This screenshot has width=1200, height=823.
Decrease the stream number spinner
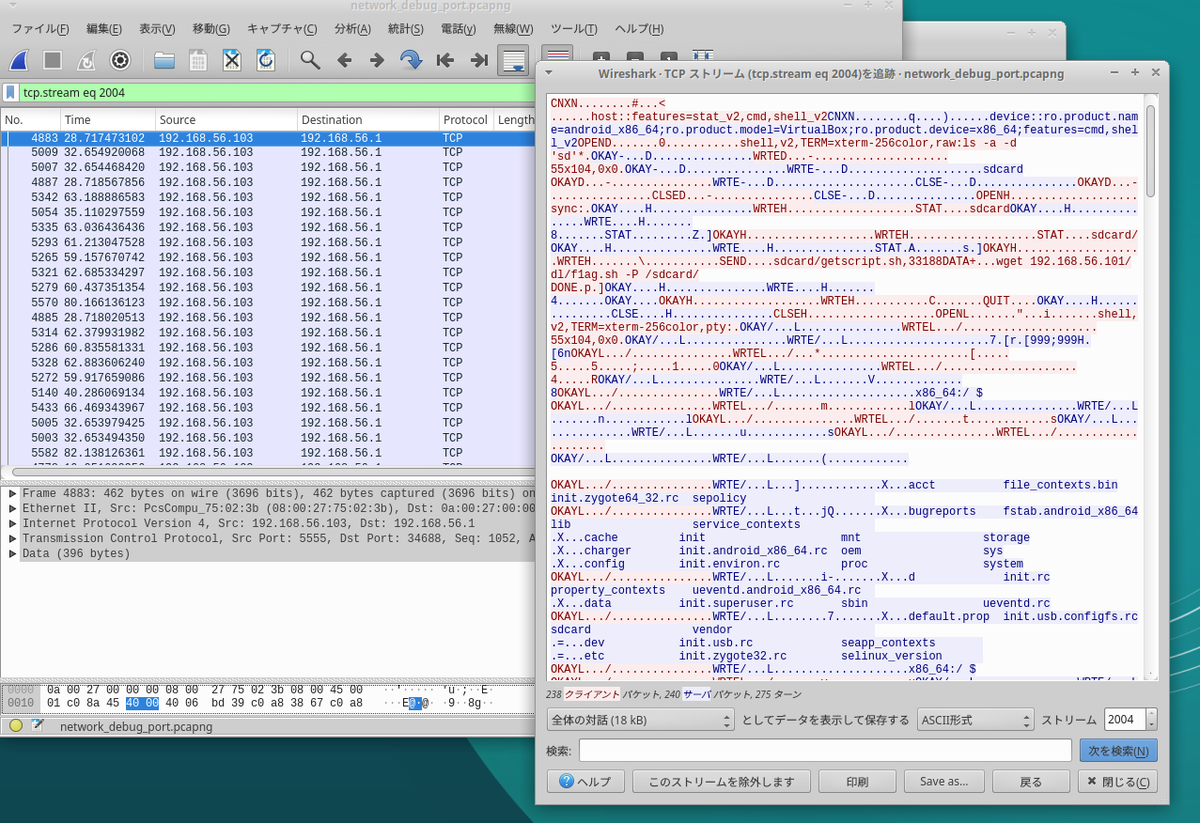[x=1152, y=725]
